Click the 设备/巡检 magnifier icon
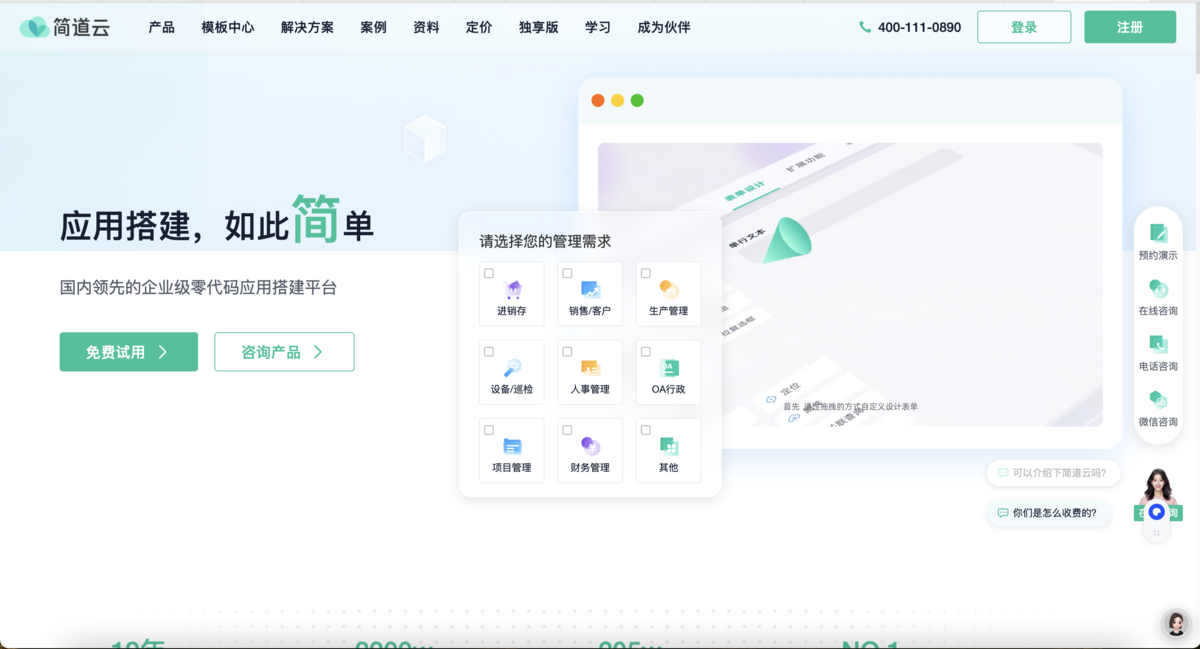This screenshot has height=649, width=1200. click(x=511, y=366)
